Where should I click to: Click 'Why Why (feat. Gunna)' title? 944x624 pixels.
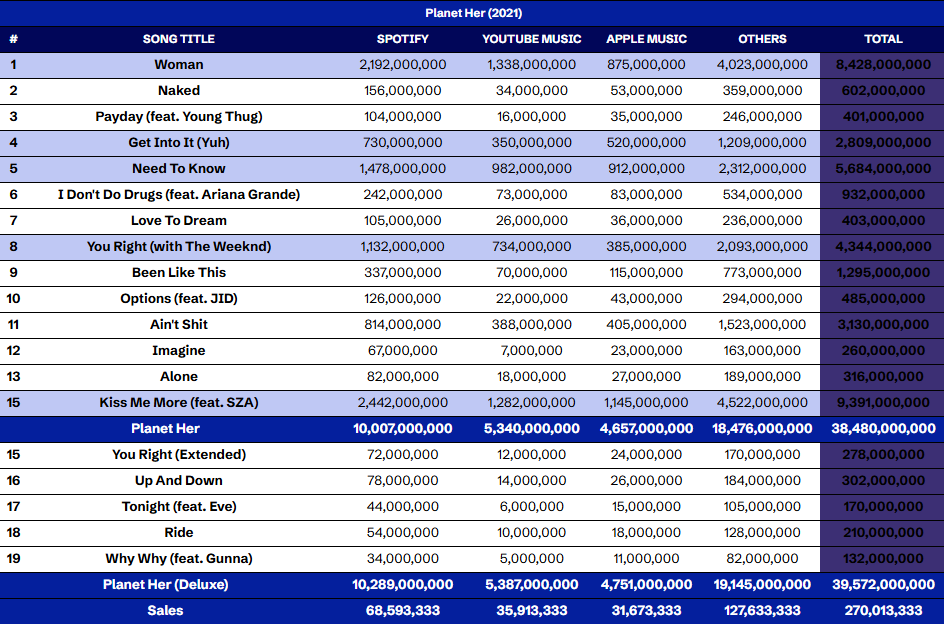[x=179, y=558]
